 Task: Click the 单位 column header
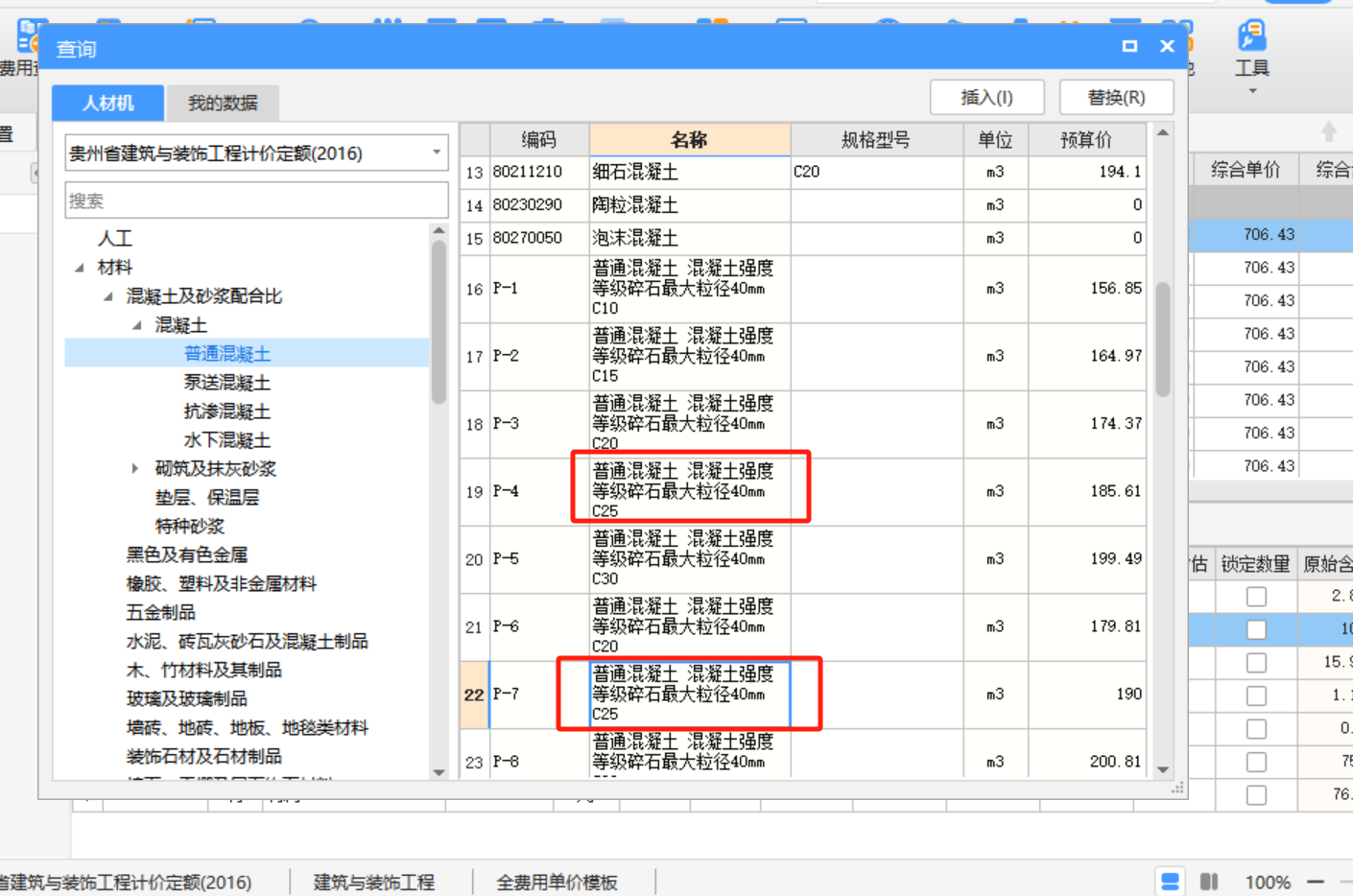click(x=995, y=140)
